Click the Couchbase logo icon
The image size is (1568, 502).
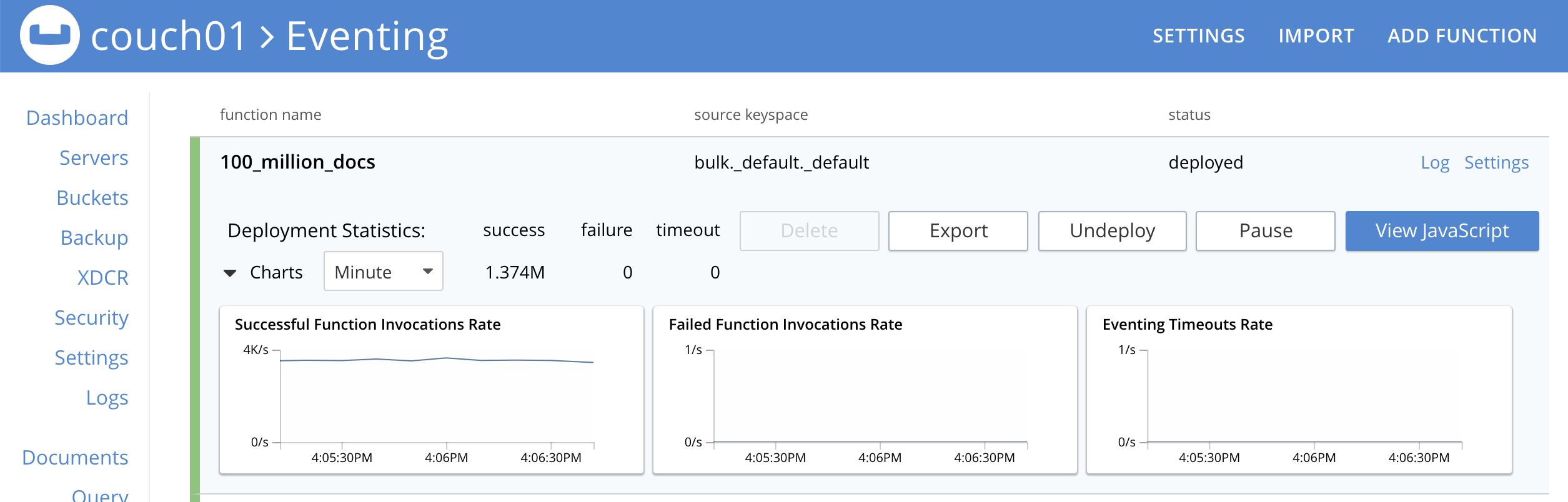pyautogui.click(x=50, y=35)
